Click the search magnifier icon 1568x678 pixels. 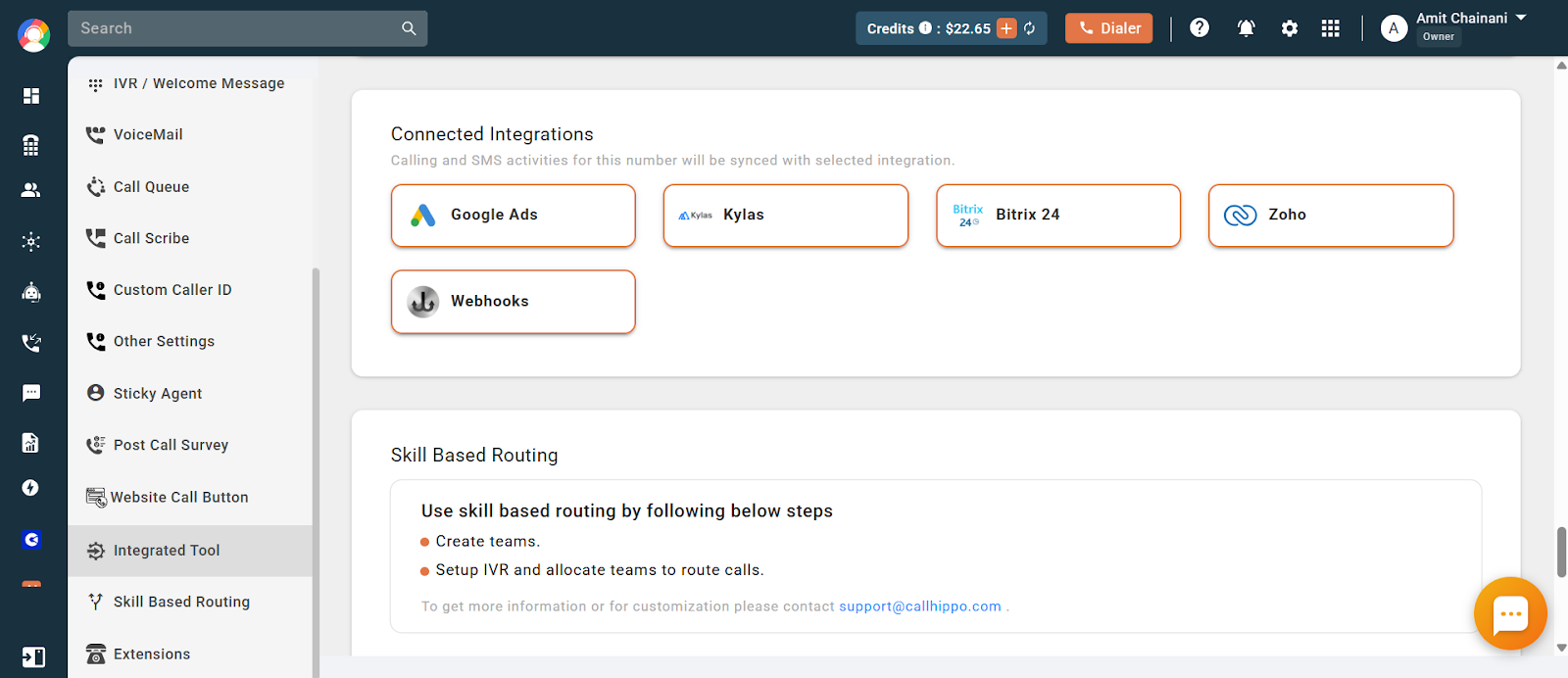pos(409,28)
